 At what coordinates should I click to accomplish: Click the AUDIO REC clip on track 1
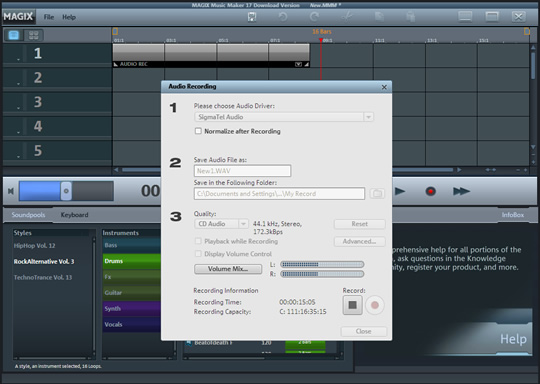211,55
